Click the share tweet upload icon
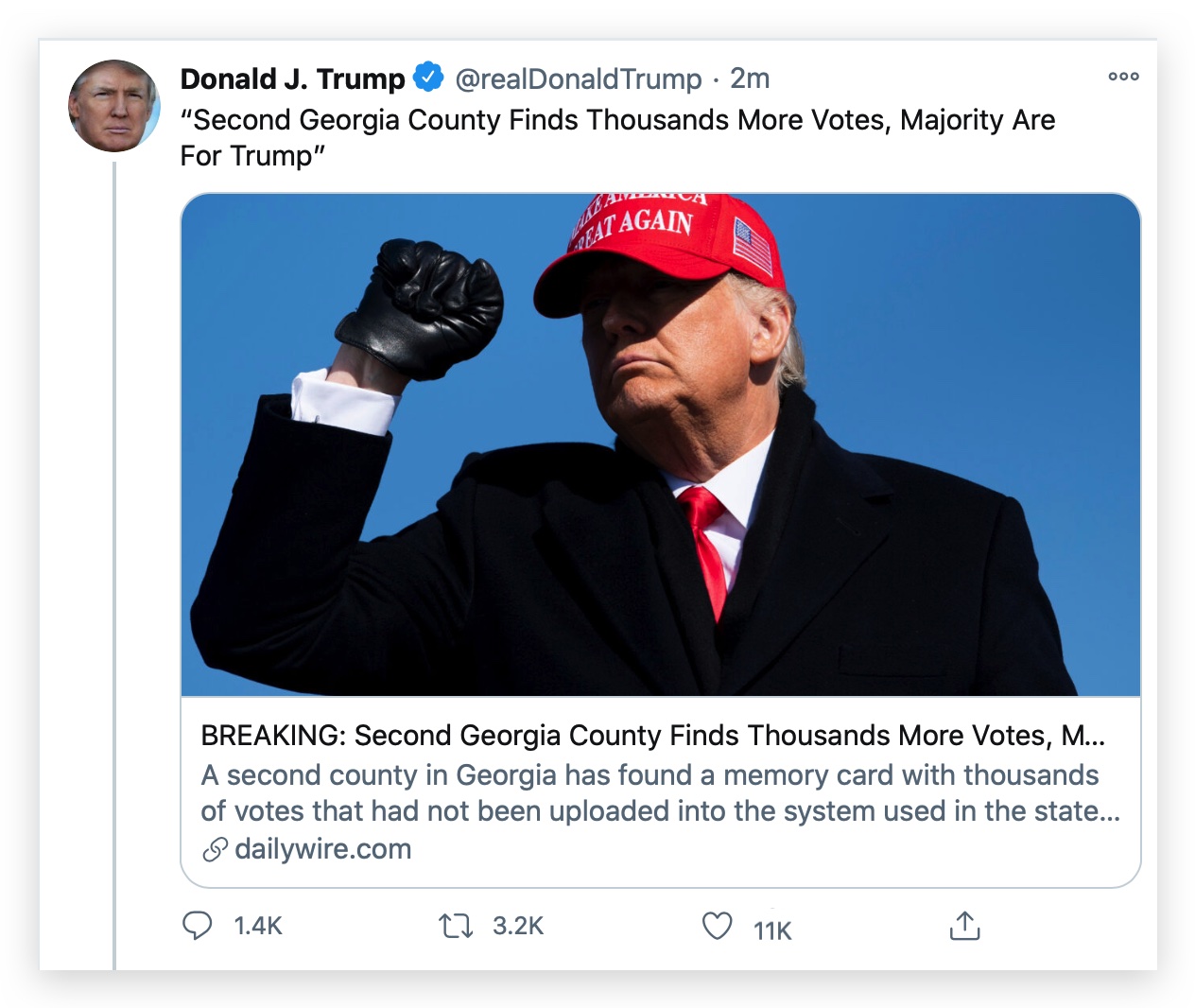The width and height of the screenshot is (1195, 1008). click(x=964, y=926)
